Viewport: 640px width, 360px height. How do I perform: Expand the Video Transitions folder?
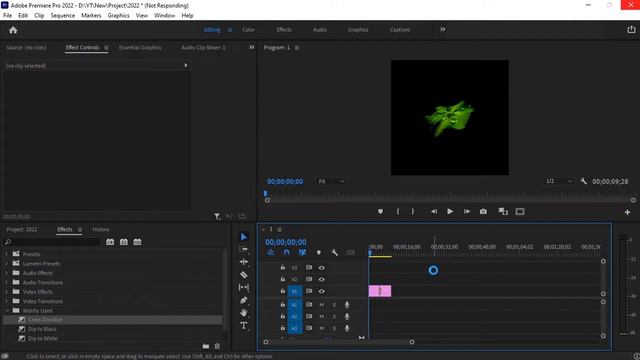coord(6,301)
